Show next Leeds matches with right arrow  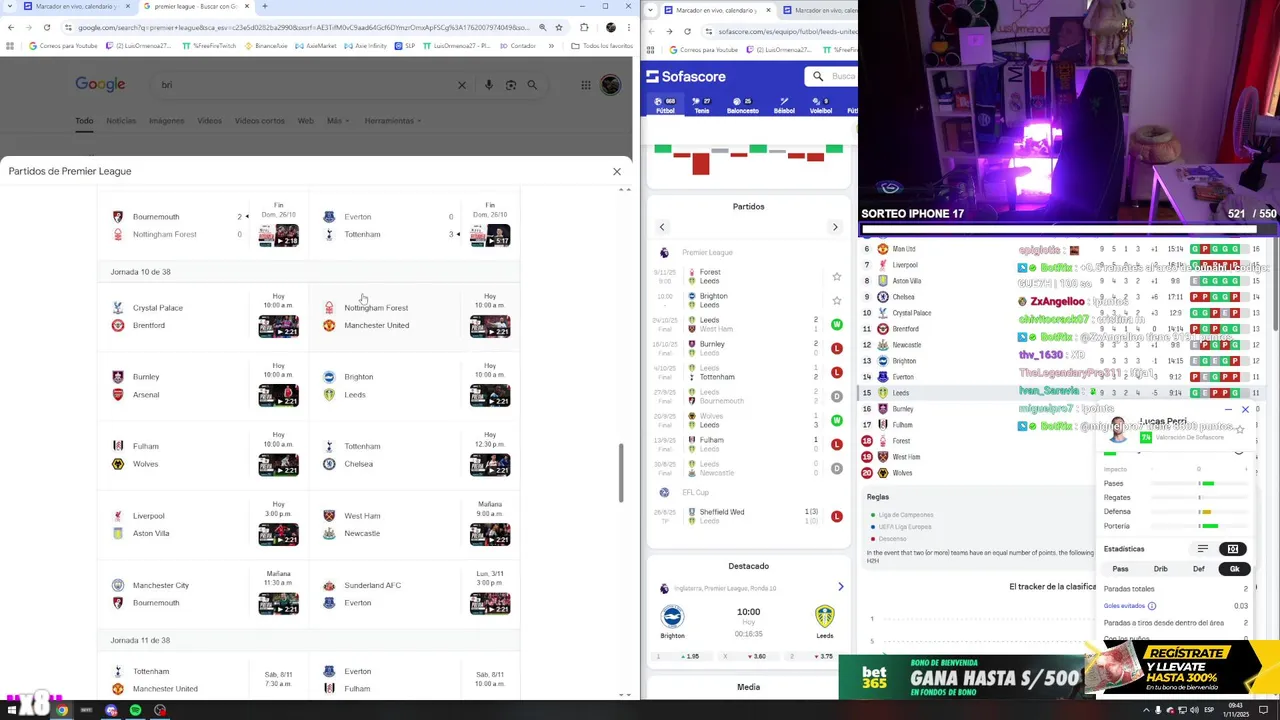835,227
